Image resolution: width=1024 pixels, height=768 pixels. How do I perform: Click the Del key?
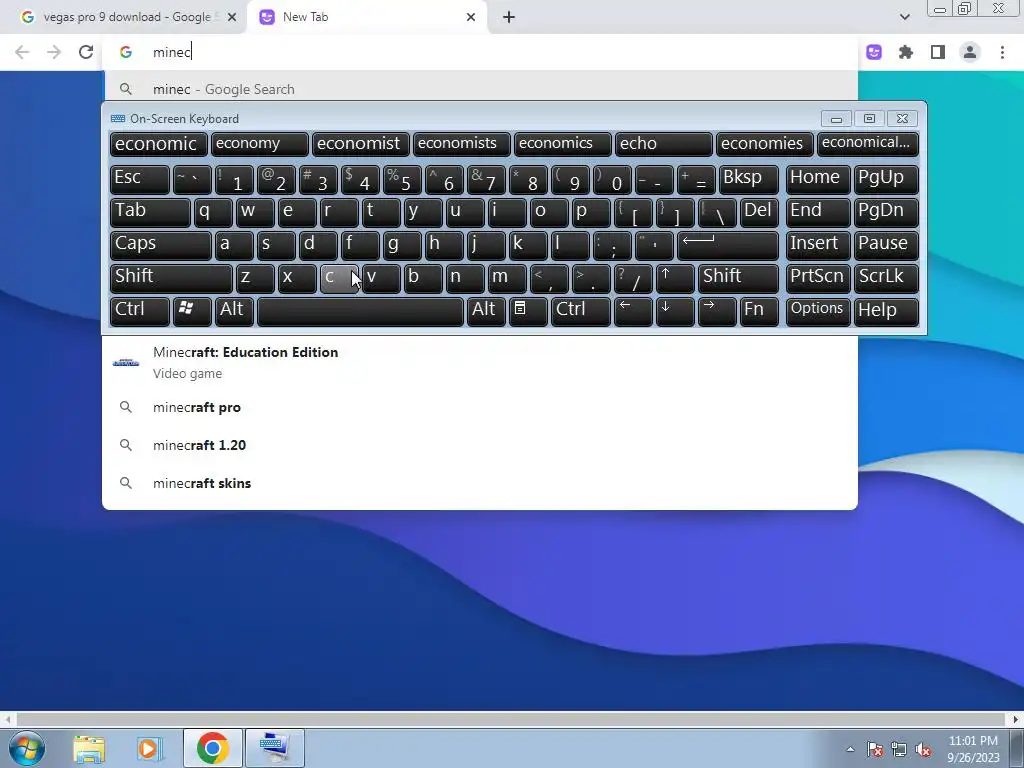coord(759,212)
